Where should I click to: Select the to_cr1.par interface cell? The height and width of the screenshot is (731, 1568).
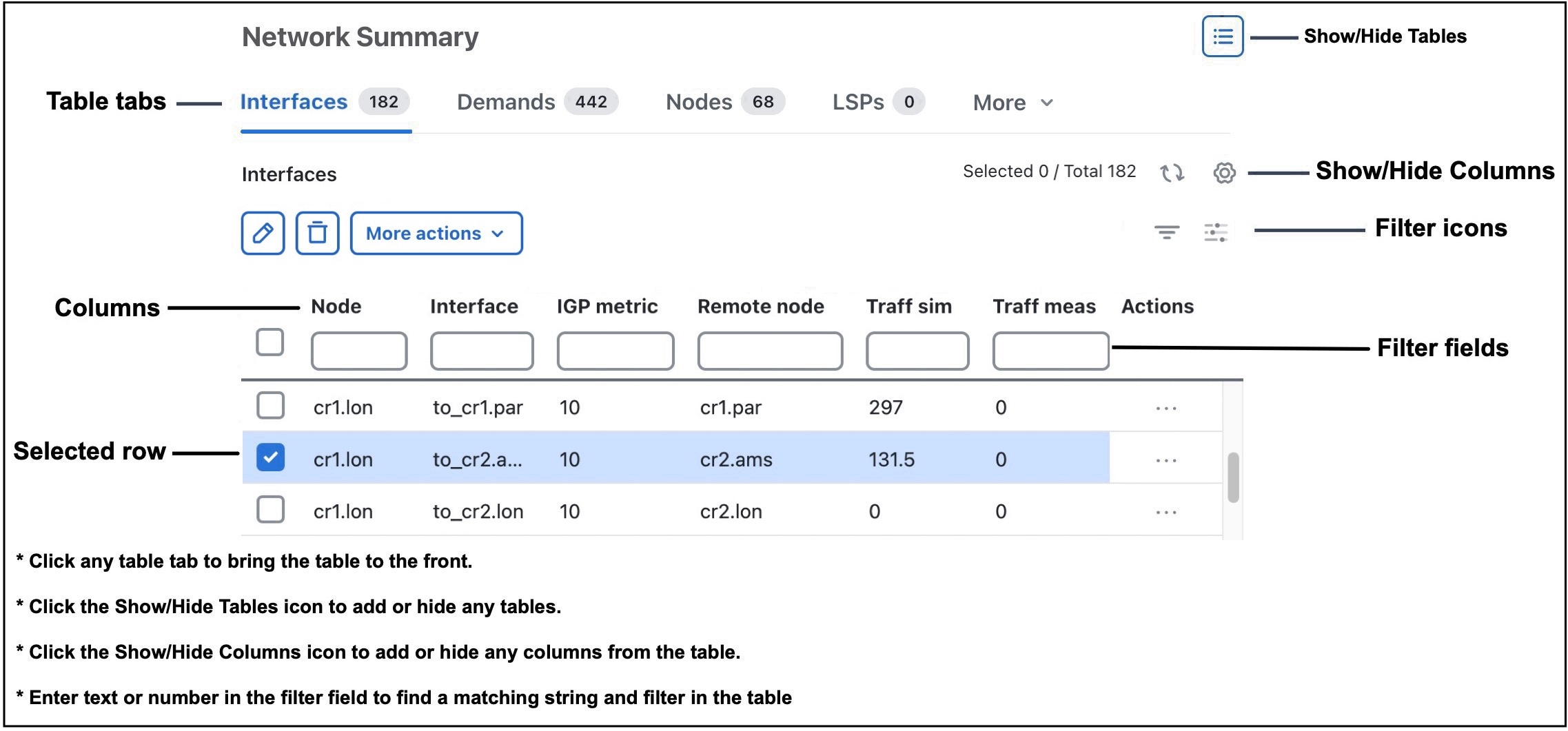click(x=478, y=408)
